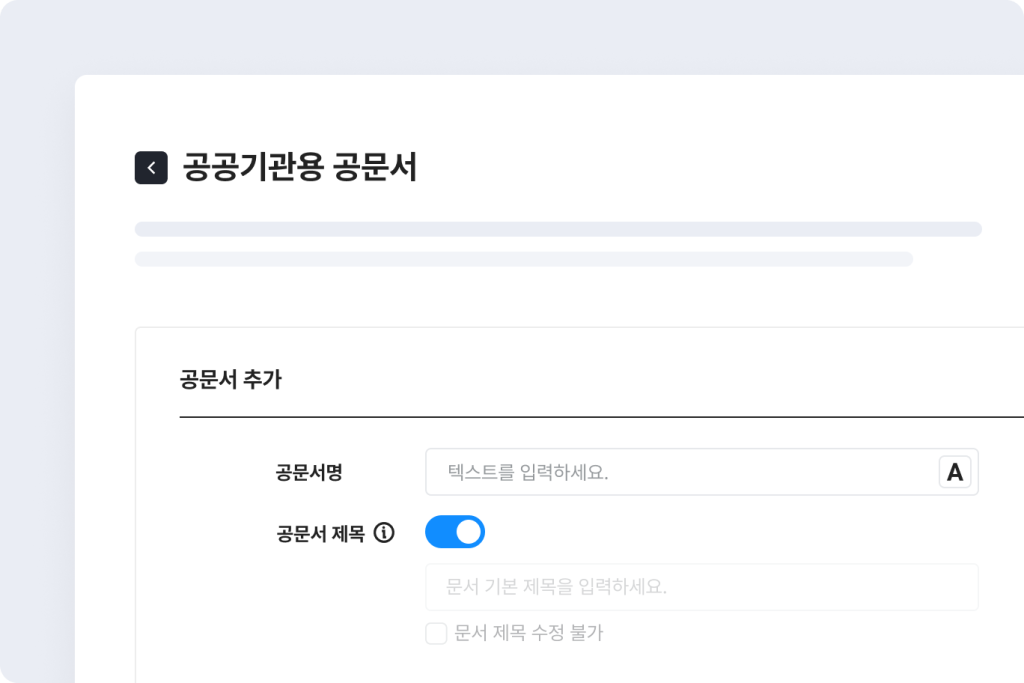Click placeholder text 문서 기본 제목을 입력하세요
Viewport: 1024px width, 683px height.
click(556, 587)
